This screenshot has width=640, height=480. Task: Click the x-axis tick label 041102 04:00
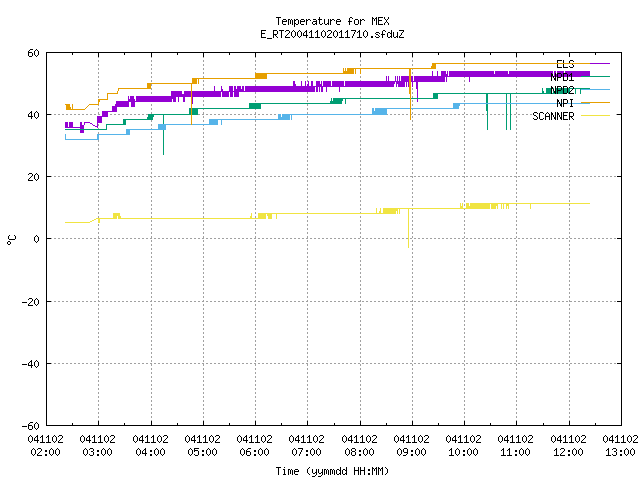150,446
